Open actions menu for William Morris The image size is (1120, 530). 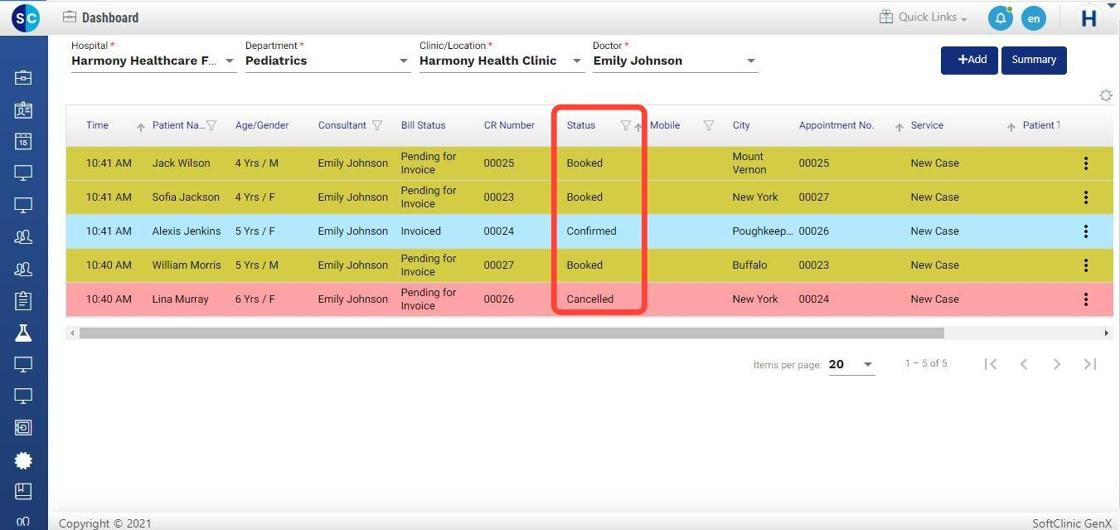point(1086,265)
